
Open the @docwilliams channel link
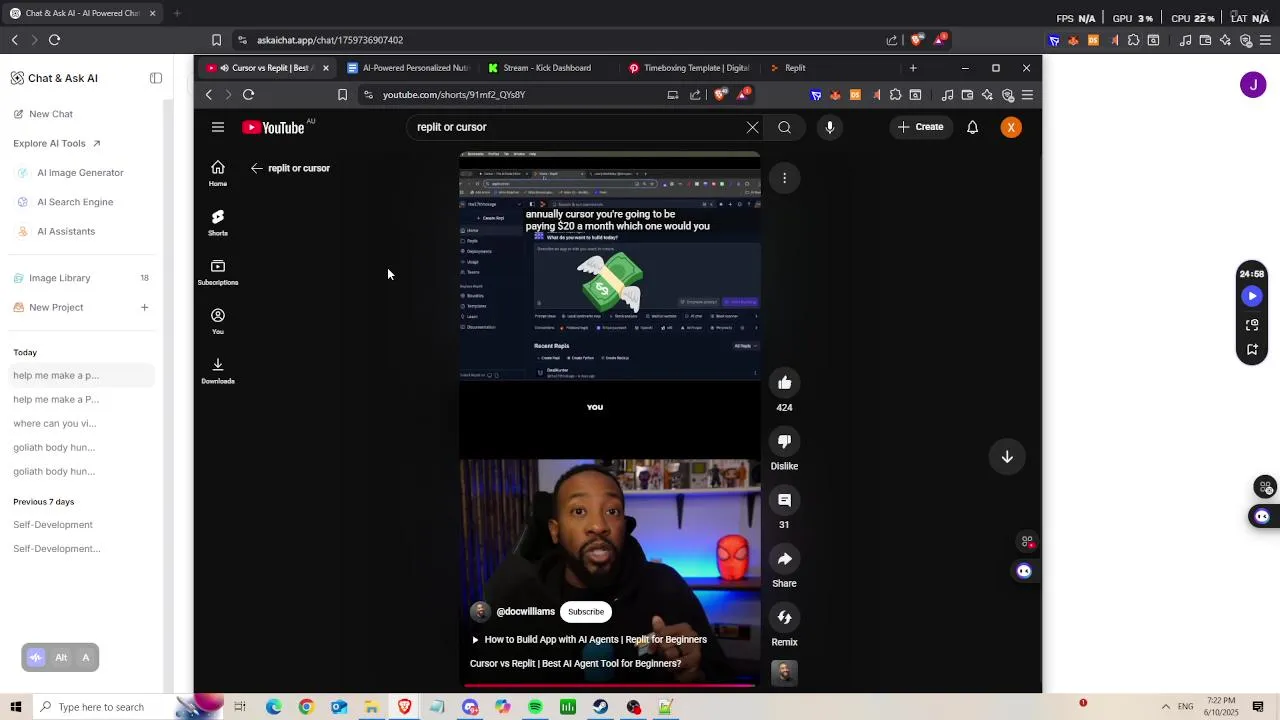[x=525, y=612]
